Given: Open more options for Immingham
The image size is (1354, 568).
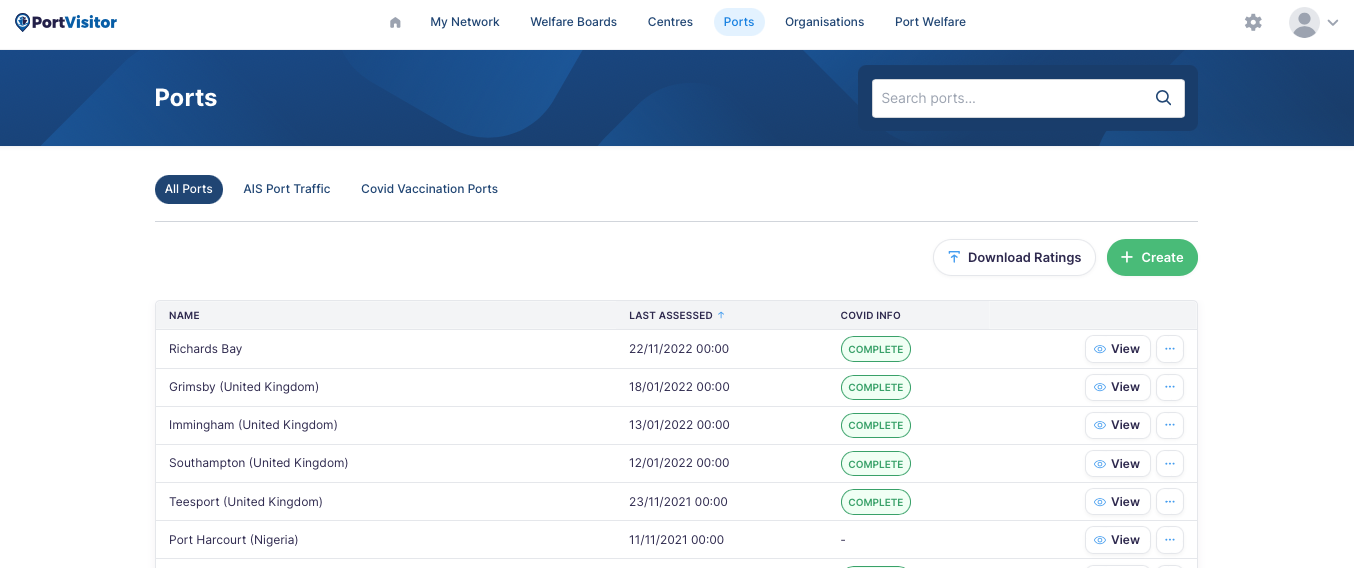Looking at the screenshot, I should point(1170,425).
